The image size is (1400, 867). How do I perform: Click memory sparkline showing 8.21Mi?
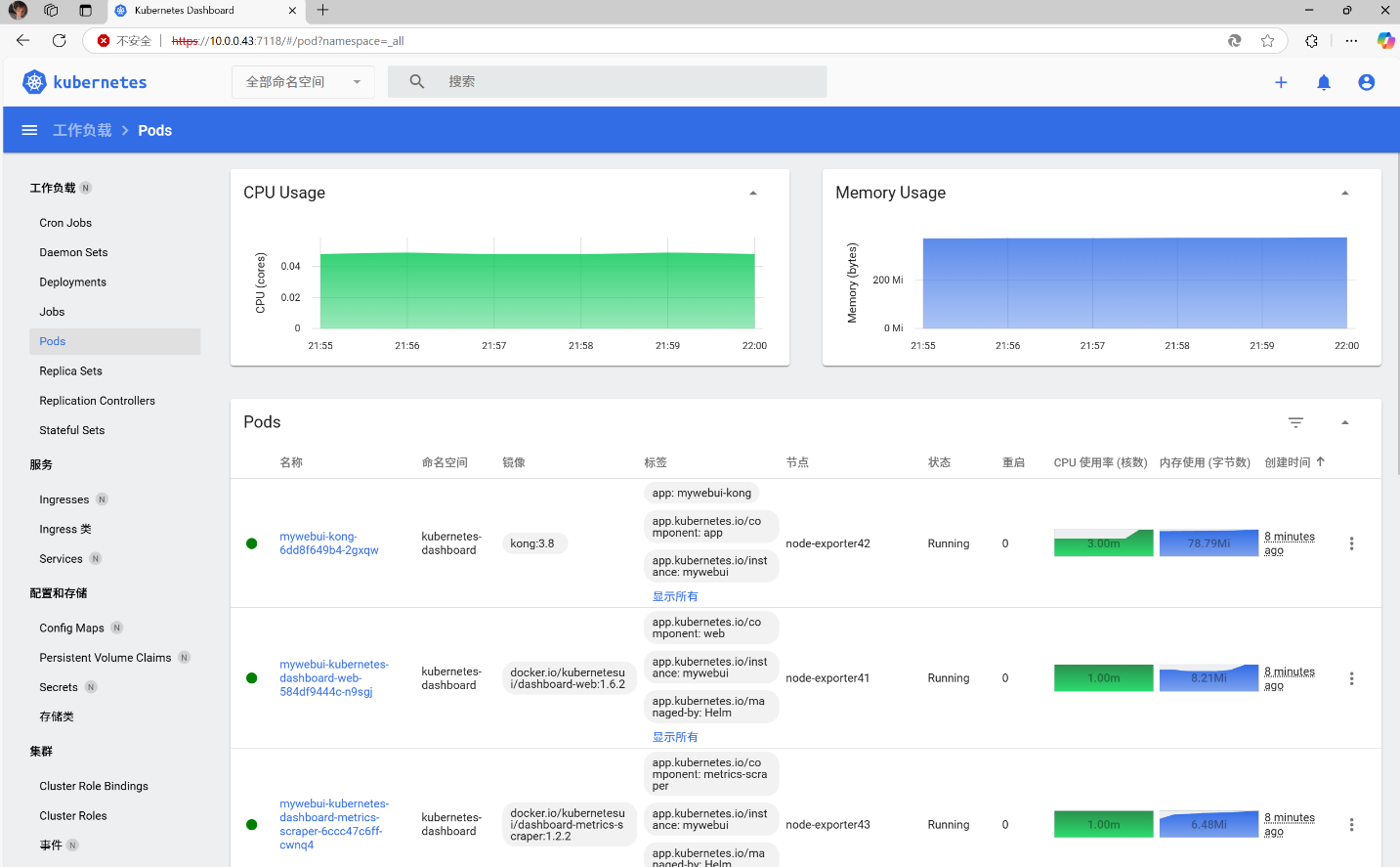point(1209,678)
